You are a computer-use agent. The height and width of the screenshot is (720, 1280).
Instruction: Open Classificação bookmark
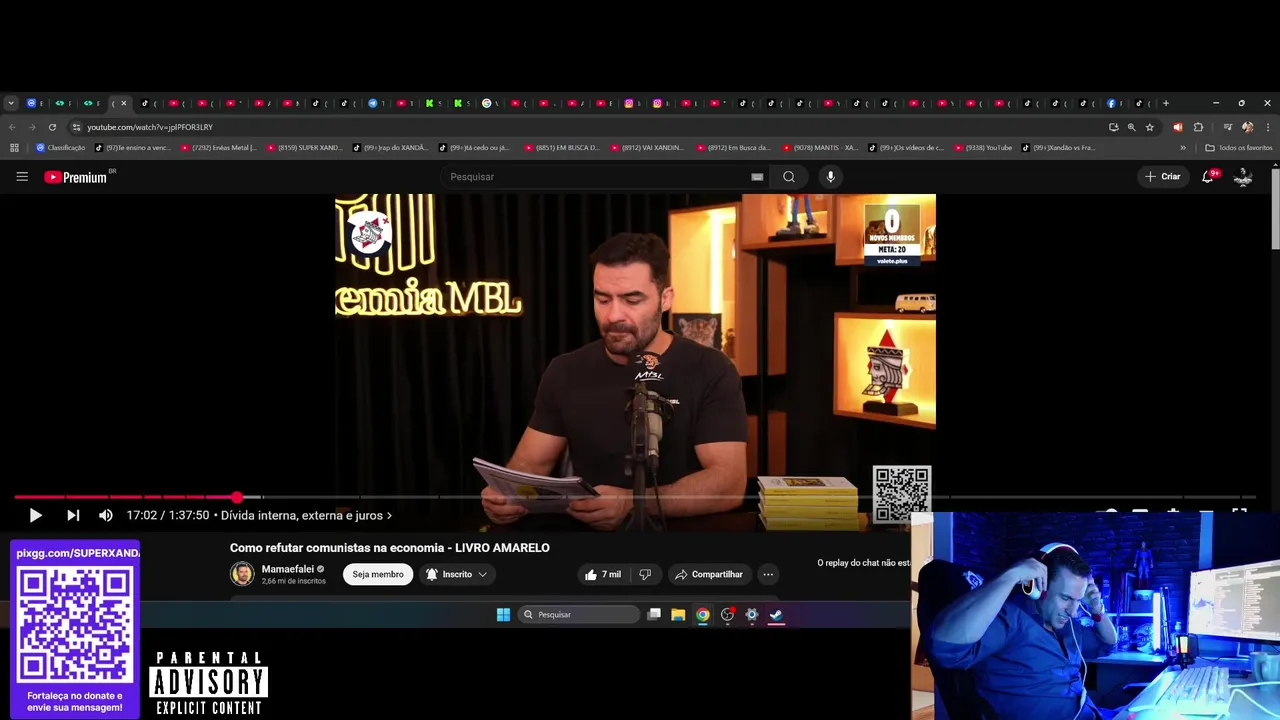tap(60, 148)
